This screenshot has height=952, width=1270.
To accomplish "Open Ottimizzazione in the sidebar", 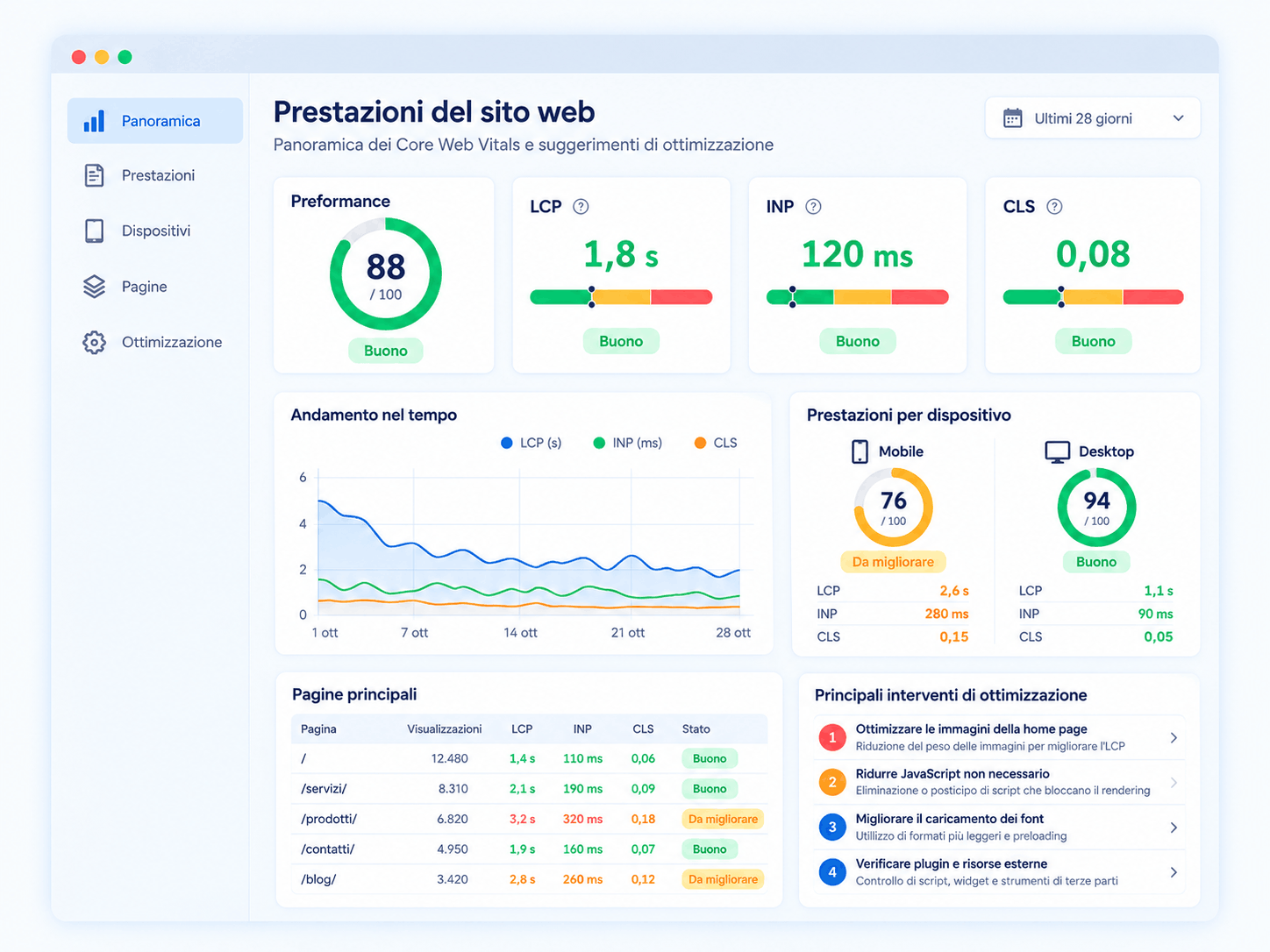I will pyautogui.click(x=155, y=342).
